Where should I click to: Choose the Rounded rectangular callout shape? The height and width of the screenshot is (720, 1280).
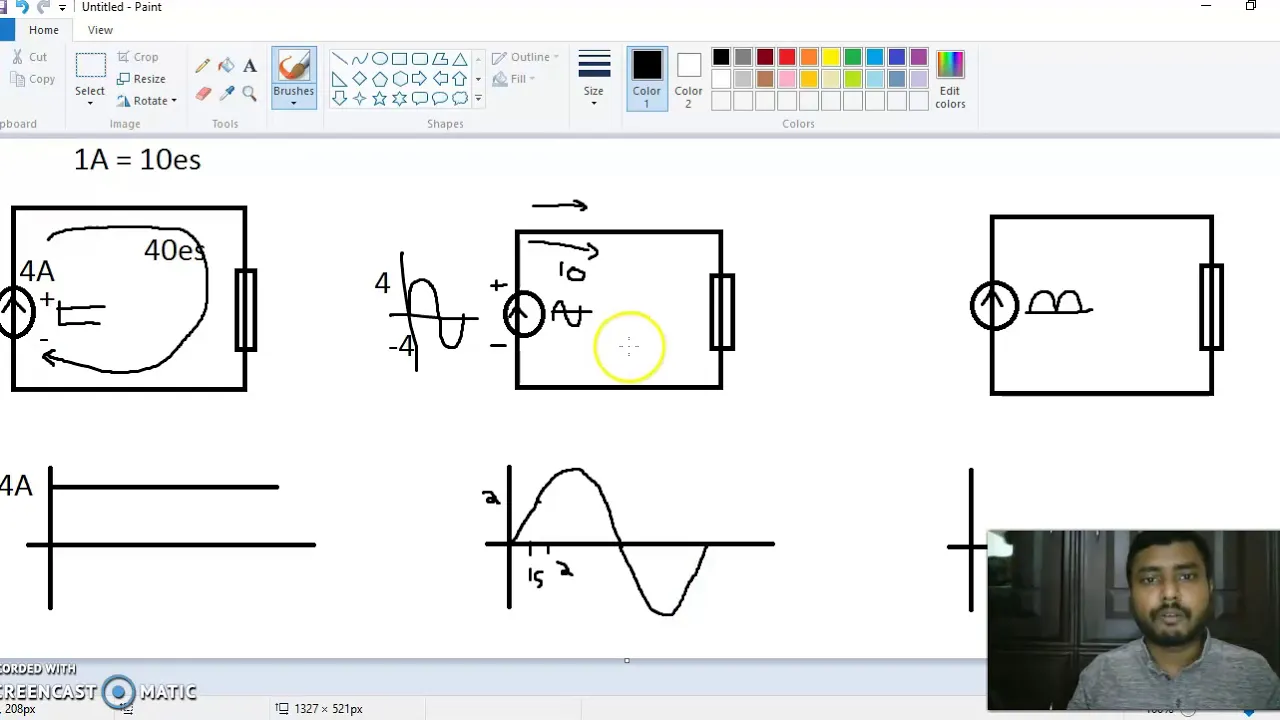[x=419, y=98]
